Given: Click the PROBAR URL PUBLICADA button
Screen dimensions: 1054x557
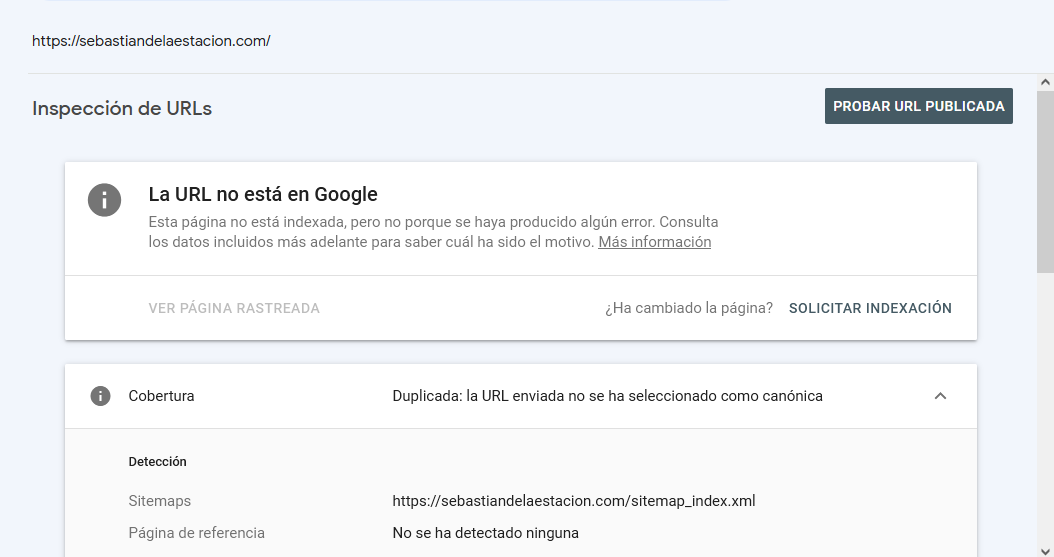Looking at the screenshot, I should [918, 106].
